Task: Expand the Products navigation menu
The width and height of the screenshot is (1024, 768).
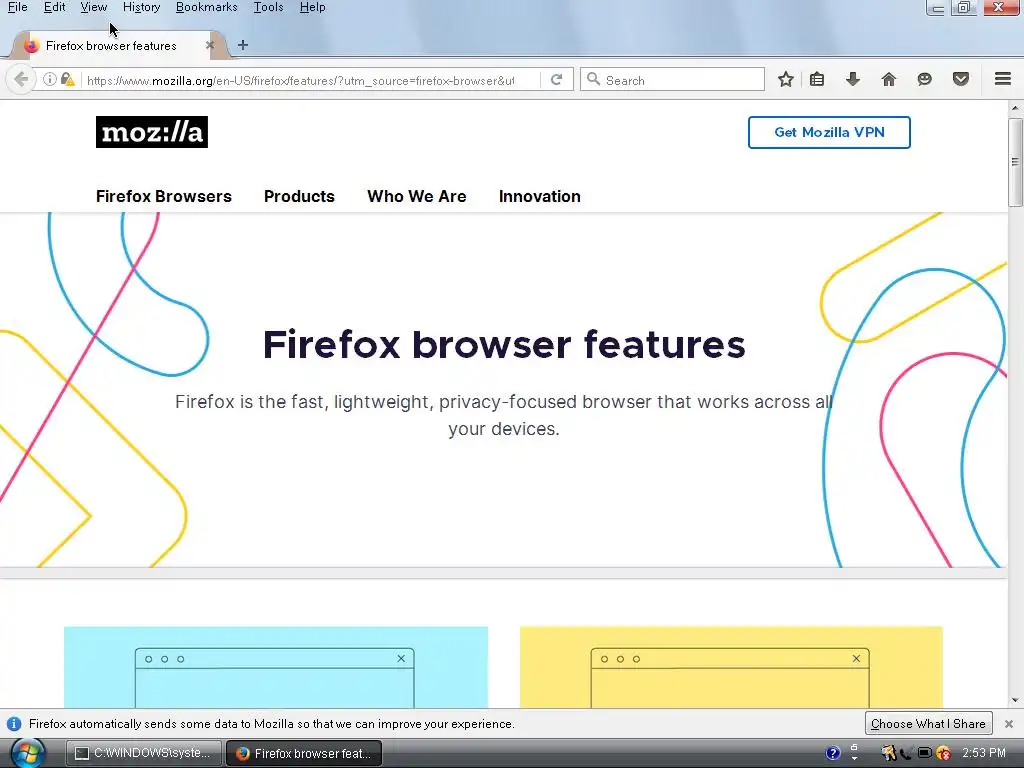Action: pyautogui.click(x=299, y=196)
